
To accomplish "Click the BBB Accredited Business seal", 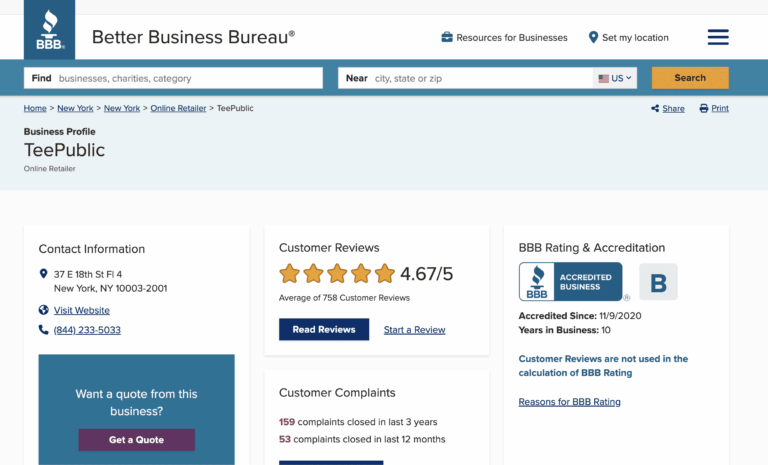I will point(571,282).
